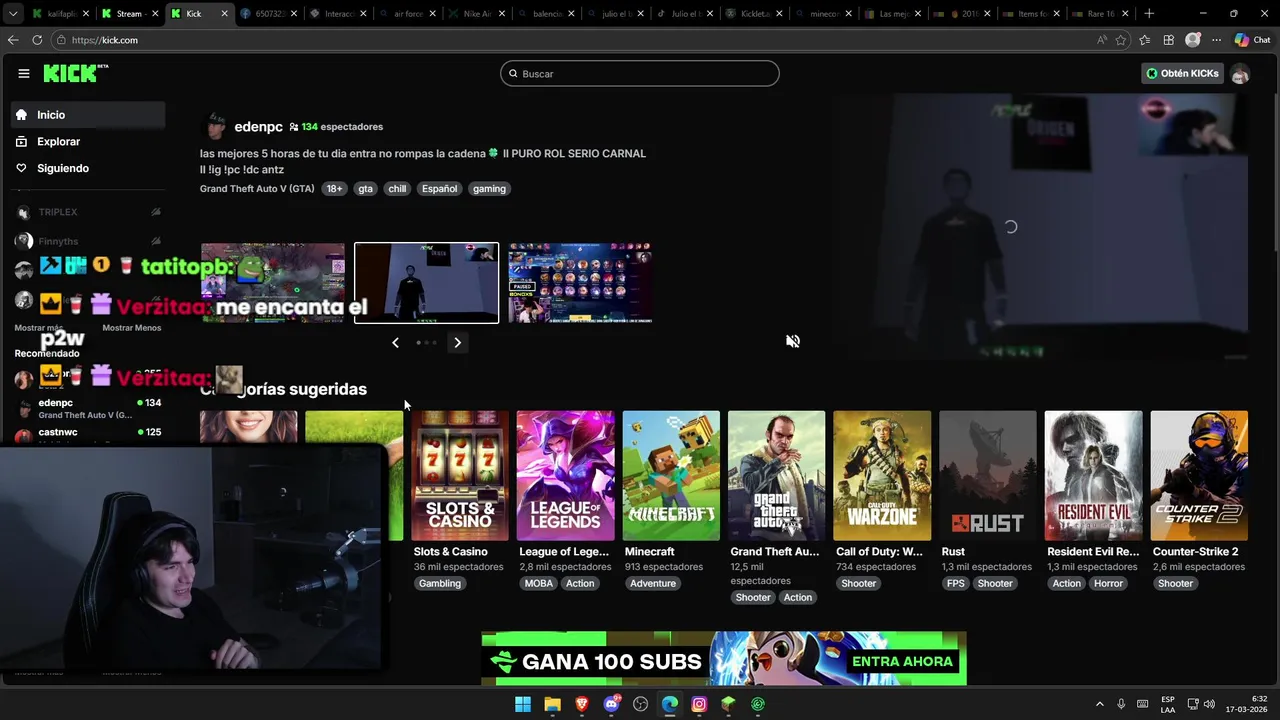Select Siguiendo in sidebar
Image resolution: width=1280 pixels, height=720 pixels.
pos(88,168)
